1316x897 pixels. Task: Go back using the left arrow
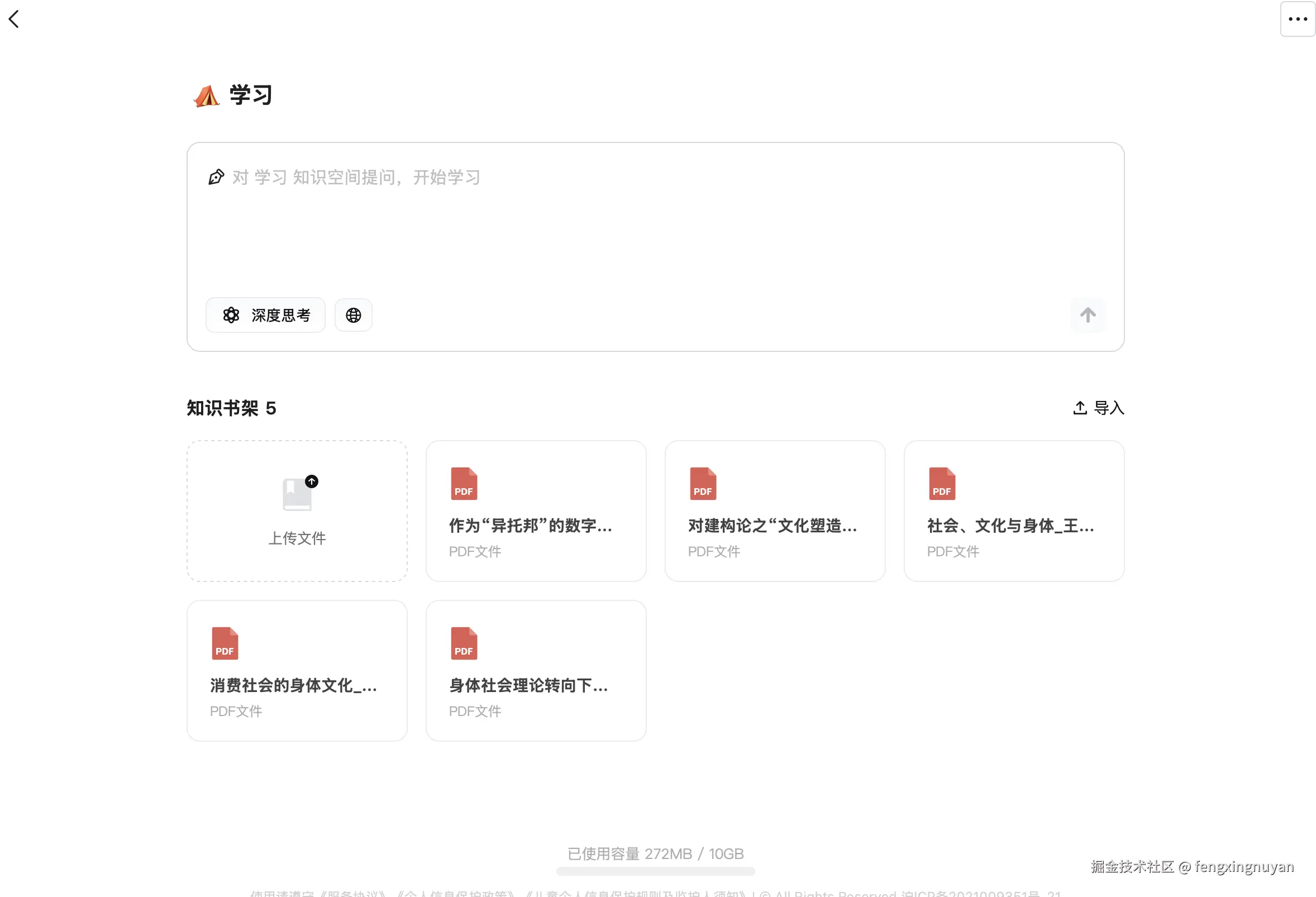[x=14, y=19]
